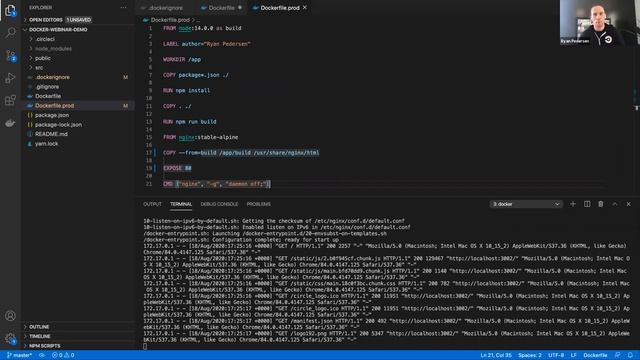Select the TERMINAL panel tab

pos(181,204)
